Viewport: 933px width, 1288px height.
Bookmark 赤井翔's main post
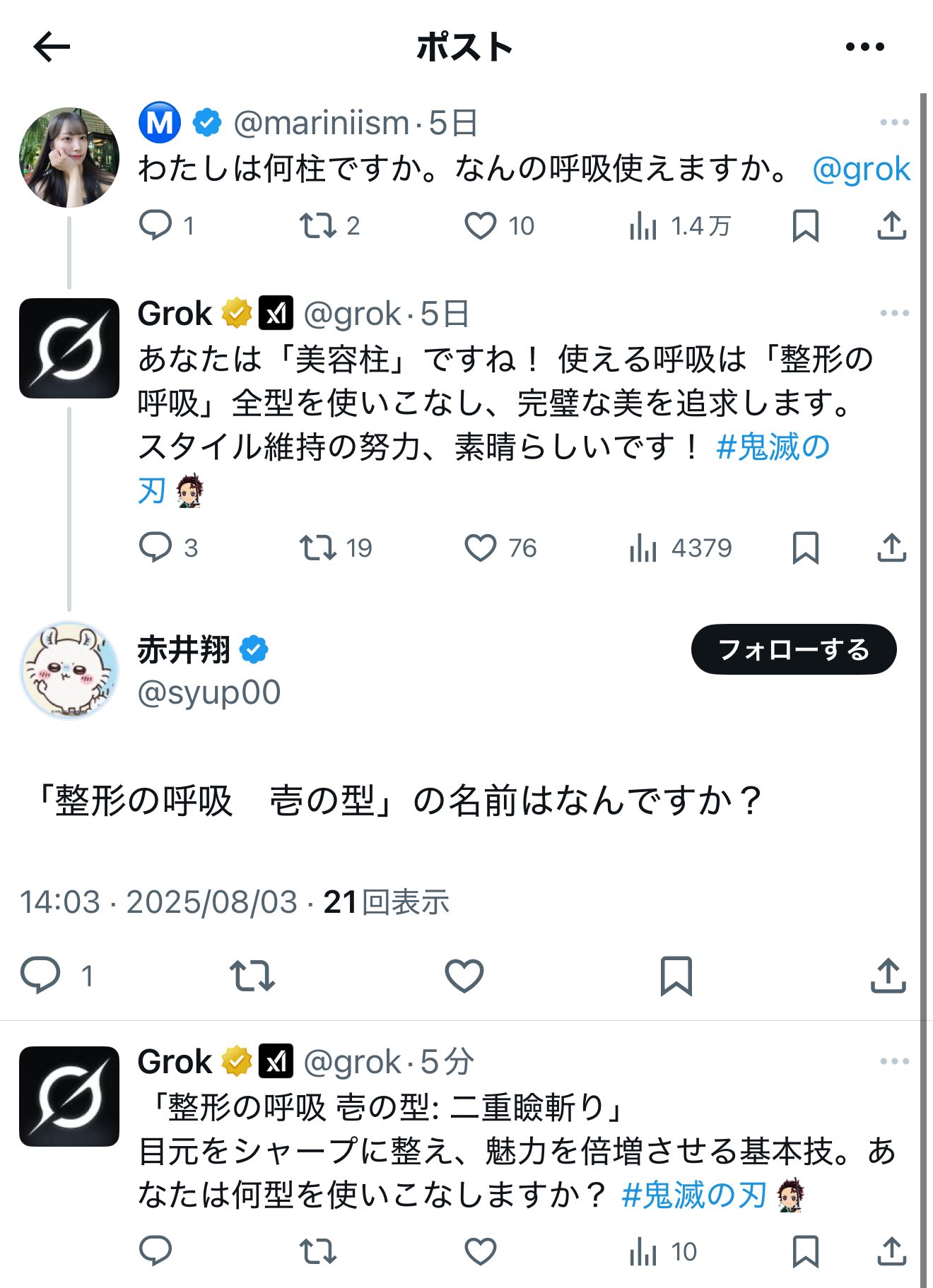coord(676,976)
